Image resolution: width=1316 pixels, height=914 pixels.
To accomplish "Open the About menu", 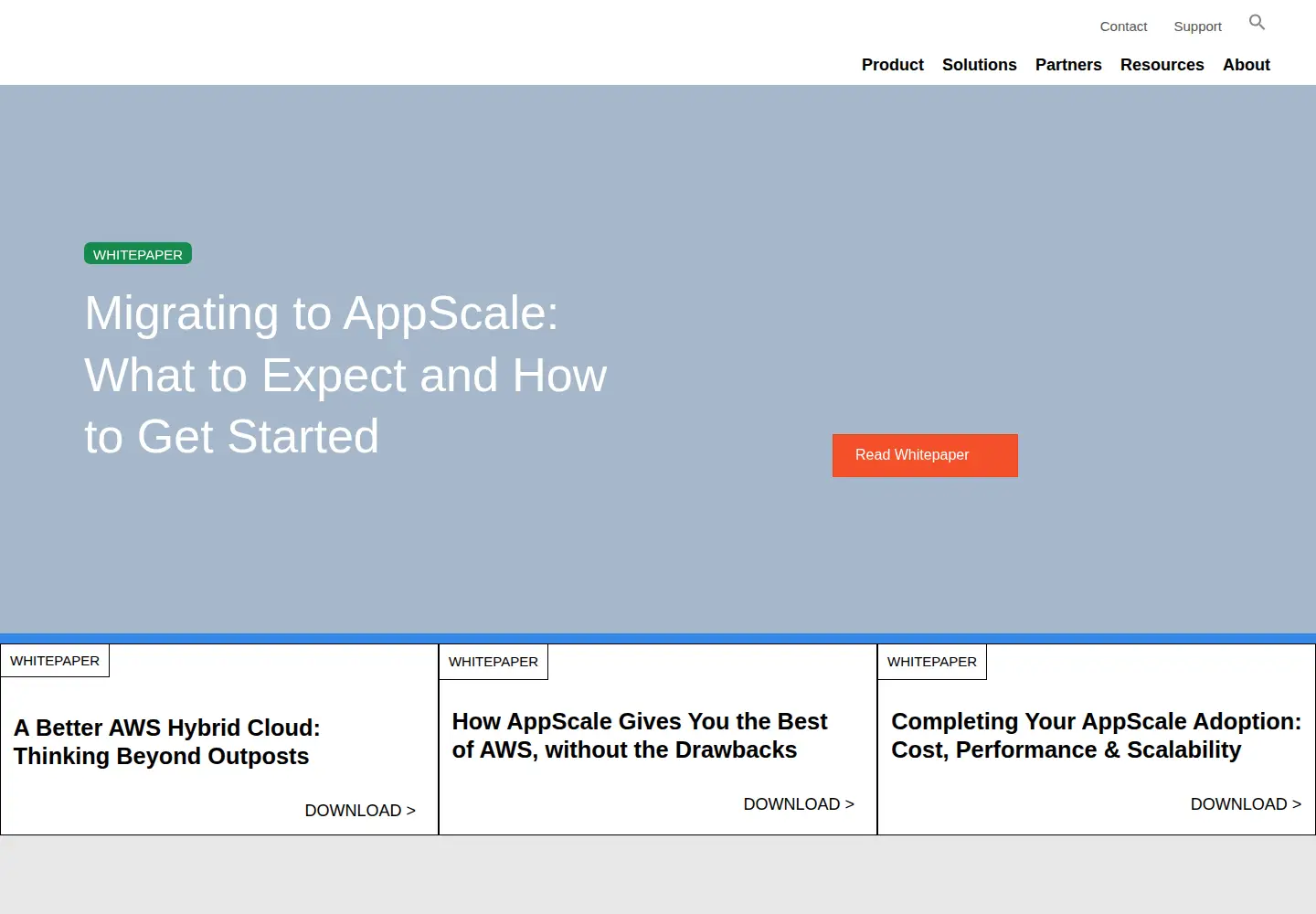I will 1247,65.
